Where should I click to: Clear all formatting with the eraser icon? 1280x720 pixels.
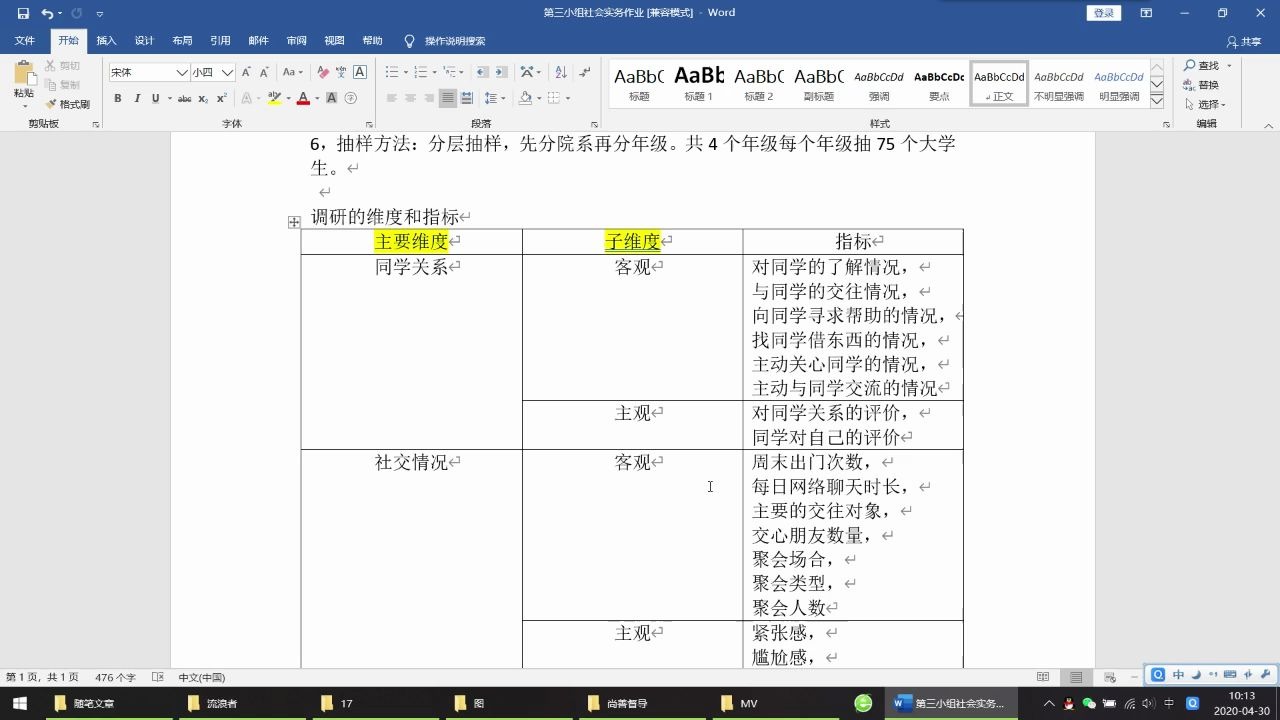[x=322, y=72]
